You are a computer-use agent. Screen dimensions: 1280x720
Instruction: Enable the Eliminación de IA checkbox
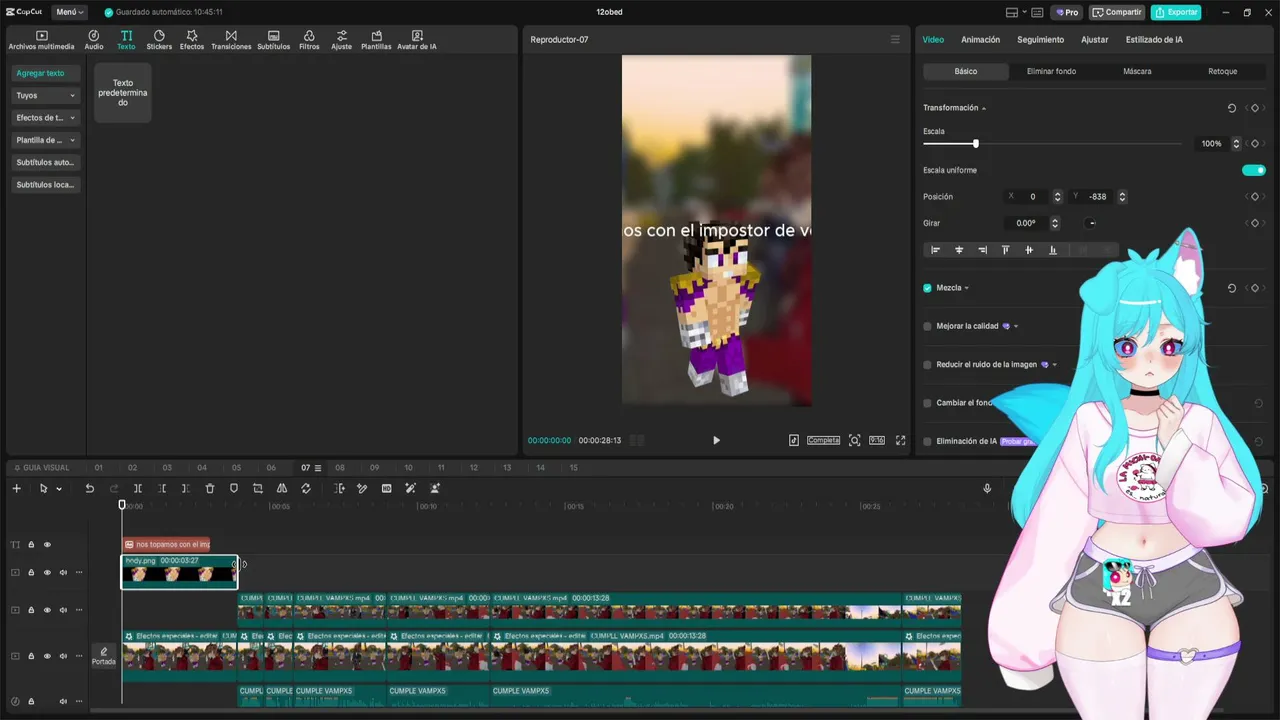[x=927, y=441]
